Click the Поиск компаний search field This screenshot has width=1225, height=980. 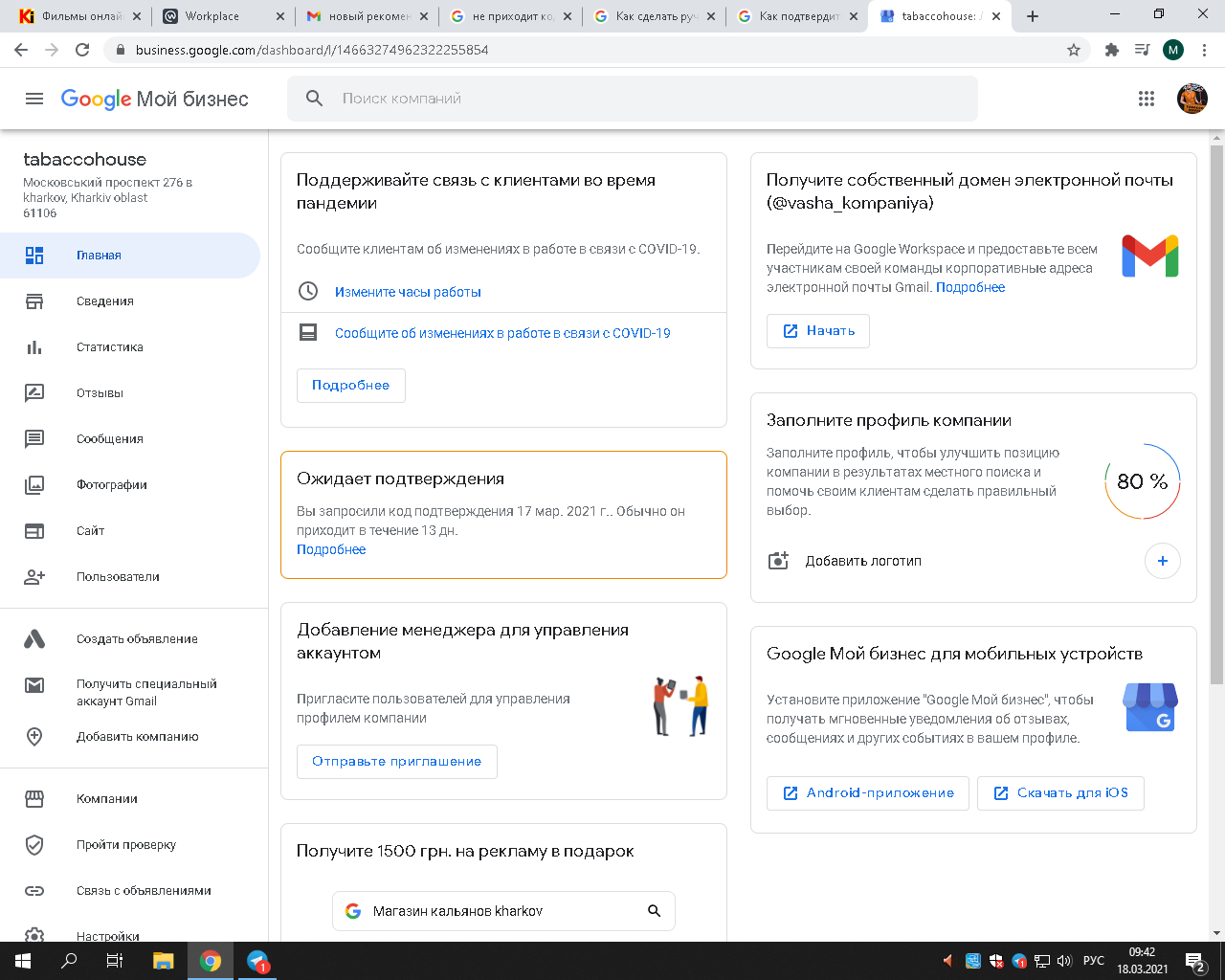point(633,99)
